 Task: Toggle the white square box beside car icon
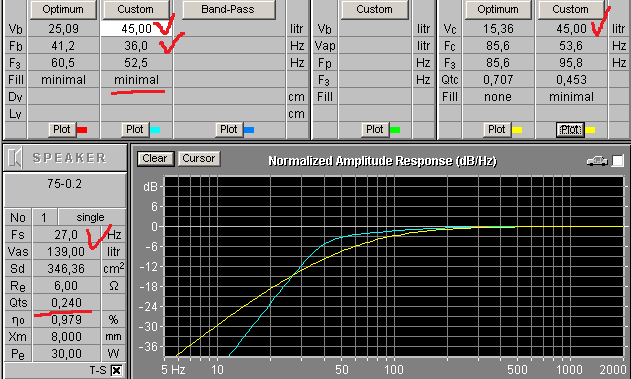tap(618, 161)
